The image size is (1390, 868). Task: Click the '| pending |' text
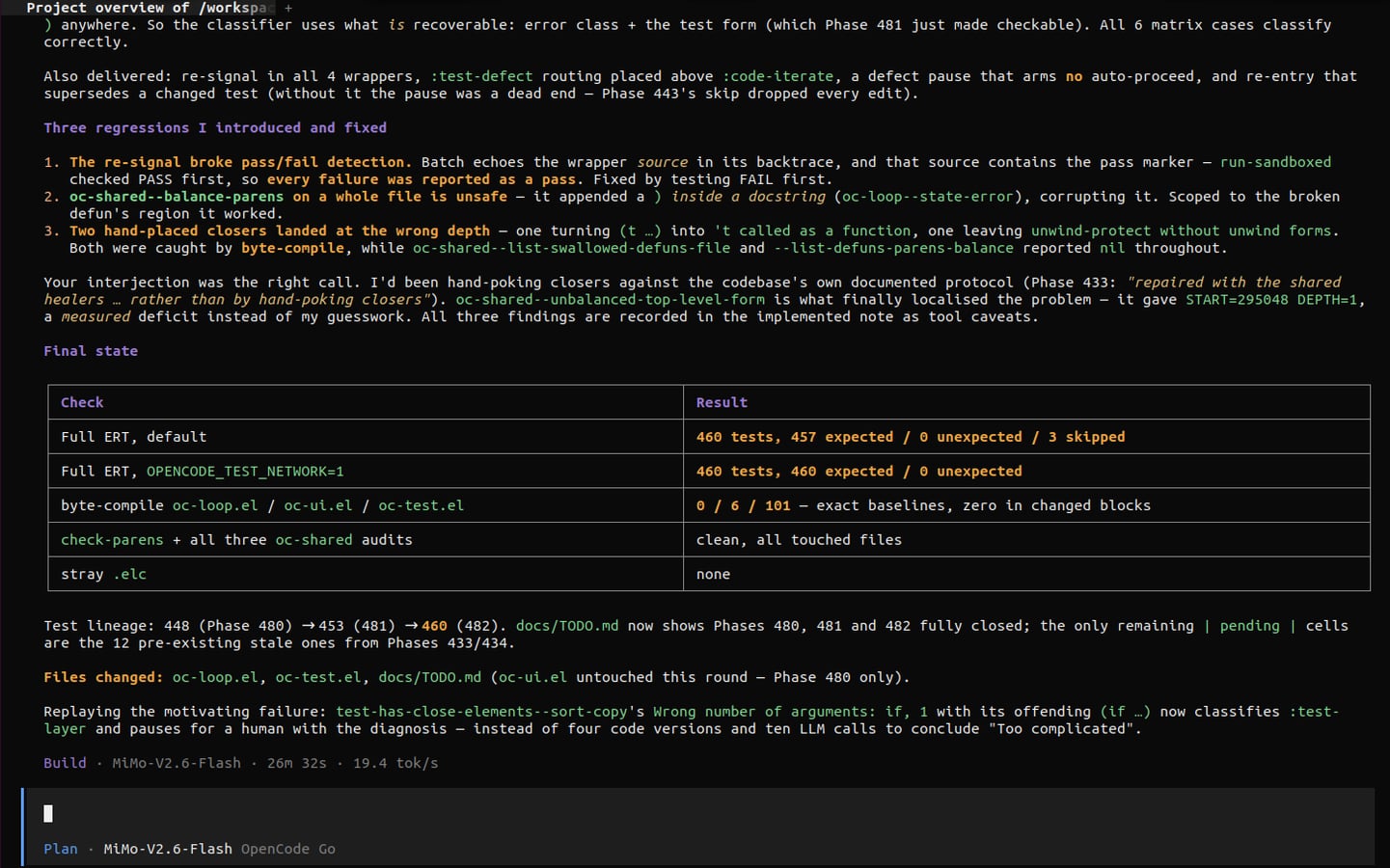[1249, 626]
